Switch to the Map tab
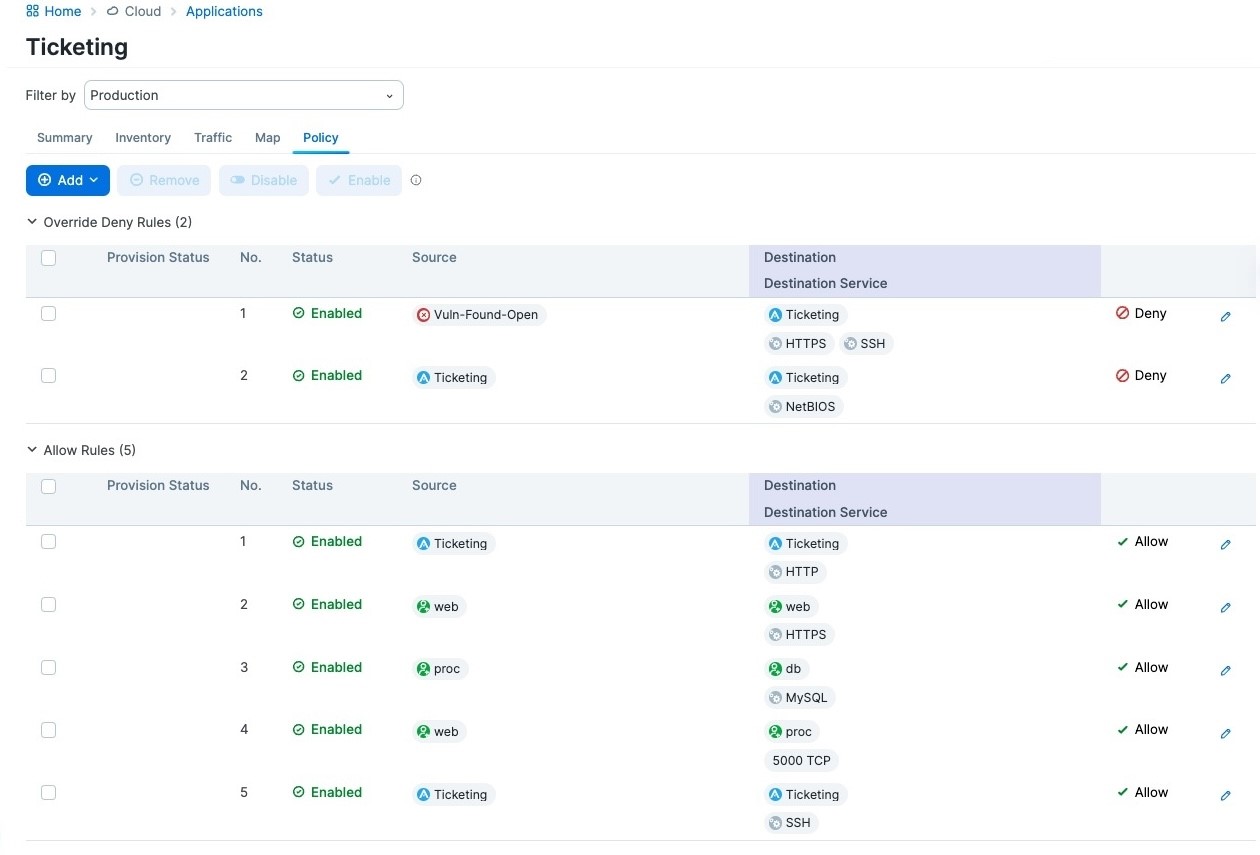1260x855 pixels. (x=268, y=138)
